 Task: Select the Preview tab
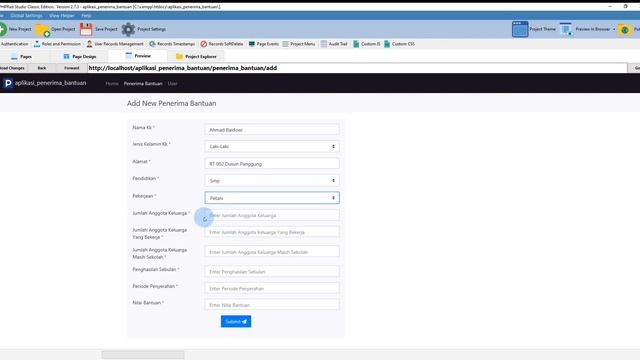[138, 56]
